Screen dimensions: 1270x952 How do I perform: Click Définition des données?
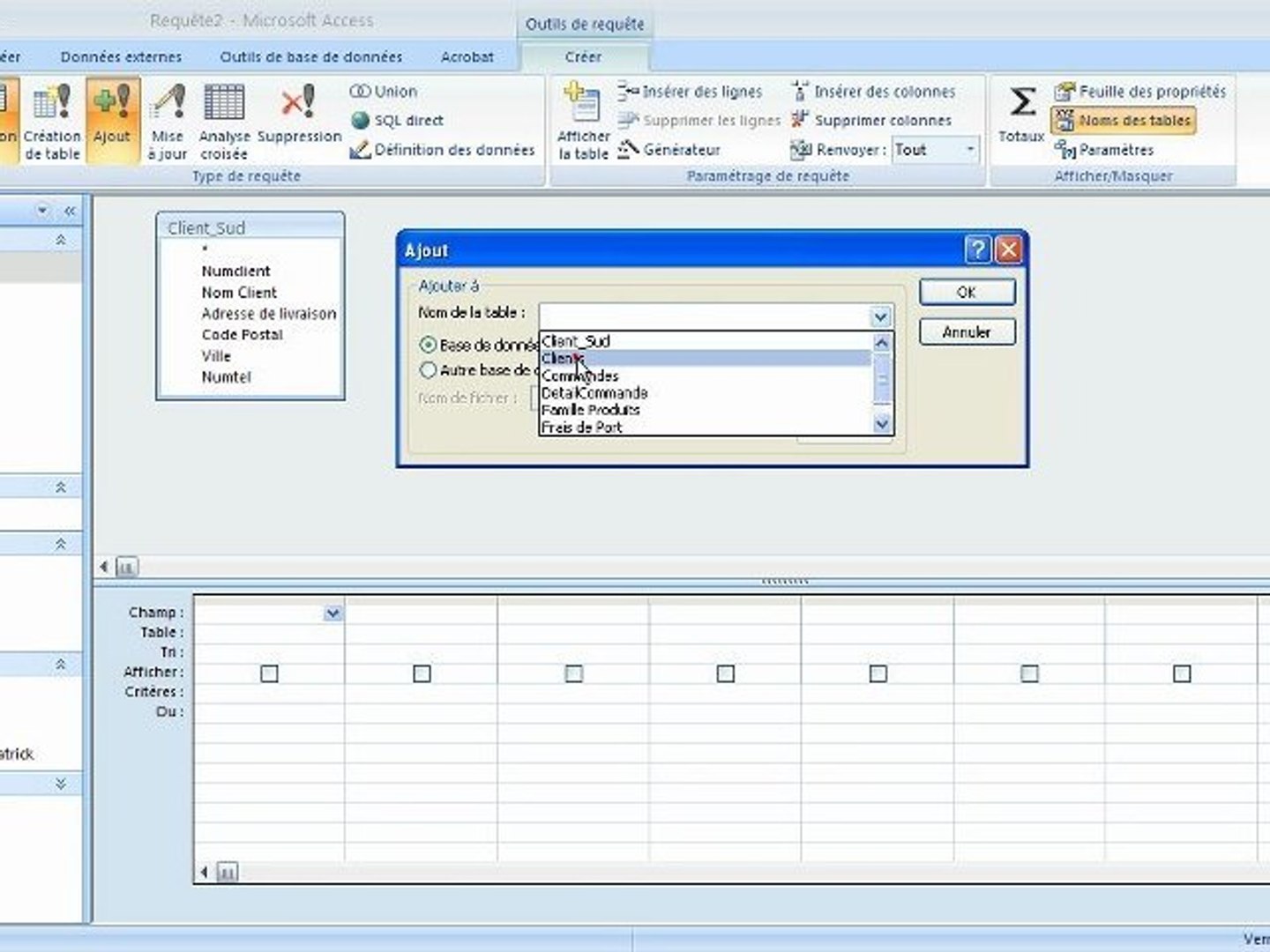point(442,150)
